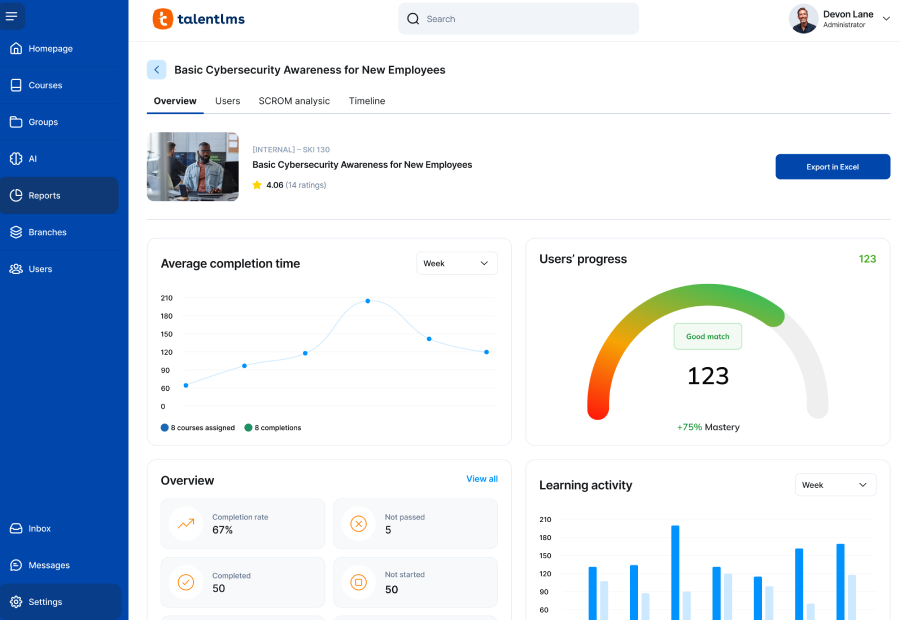The height and width of the screenshot is (620, 900).
Task: Click the Completion rate 67% card
Action: tap(243, 524)
